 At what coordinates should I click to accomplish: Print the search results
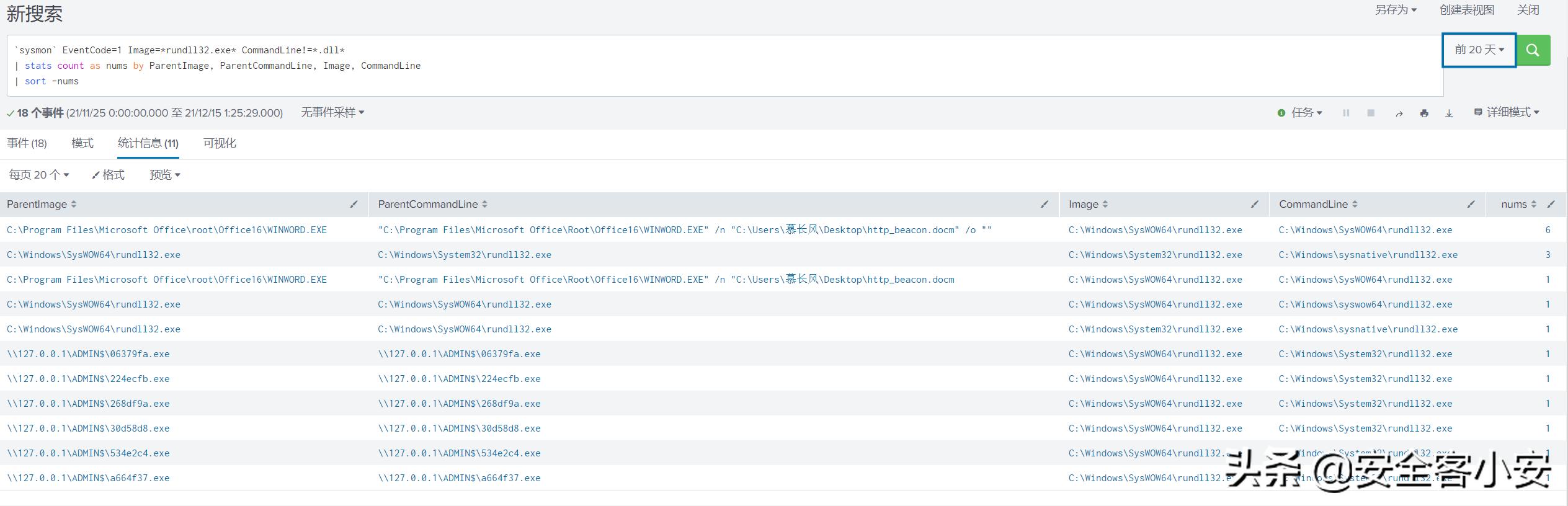pyautogui.click(x=1424, y=113)
